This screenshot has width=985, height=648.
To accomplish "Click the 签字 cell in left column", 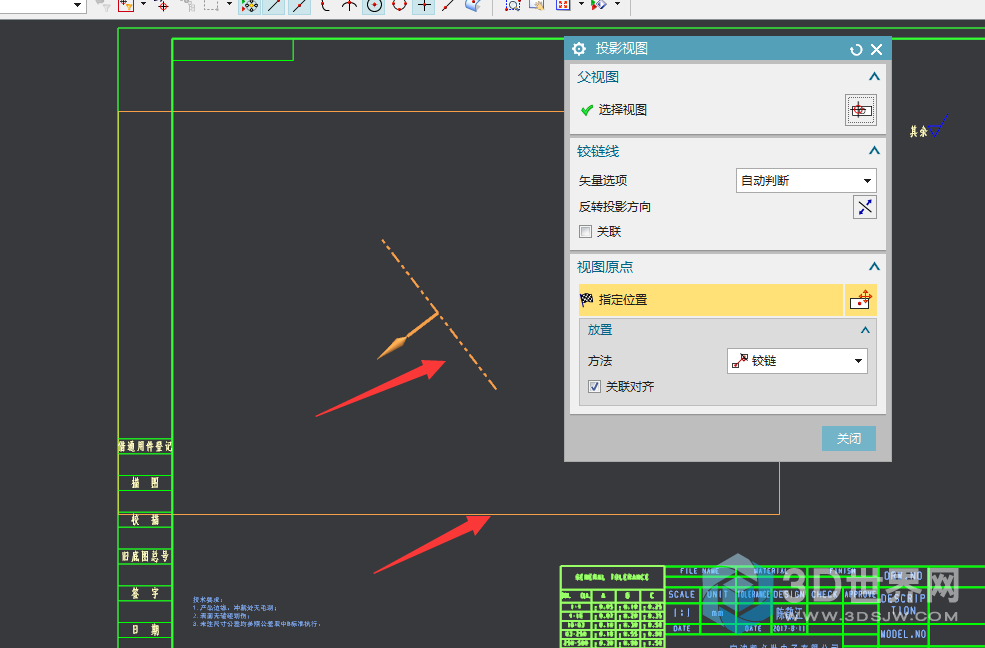I will coord(145,593).
